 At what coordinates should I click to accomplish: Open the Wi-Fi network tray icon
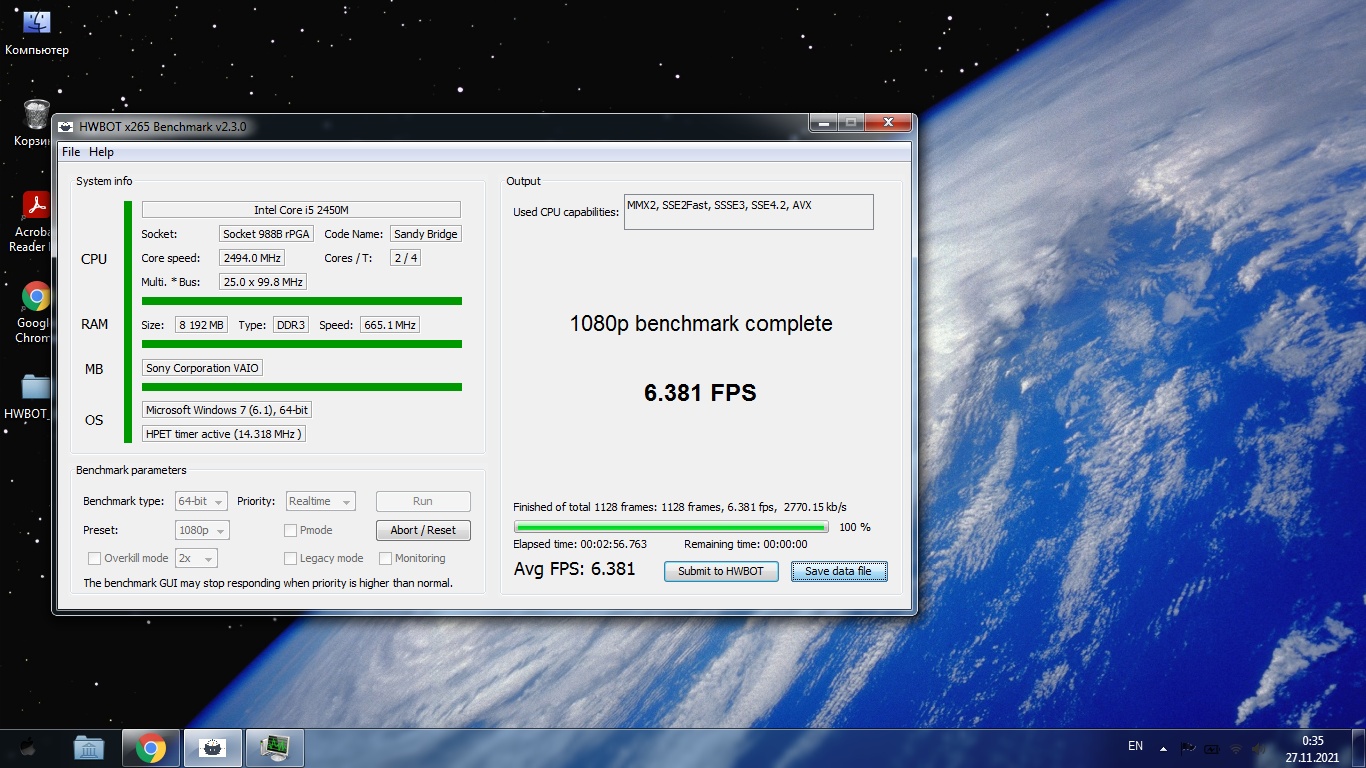pyautogui.click(x=1236, y=748)
